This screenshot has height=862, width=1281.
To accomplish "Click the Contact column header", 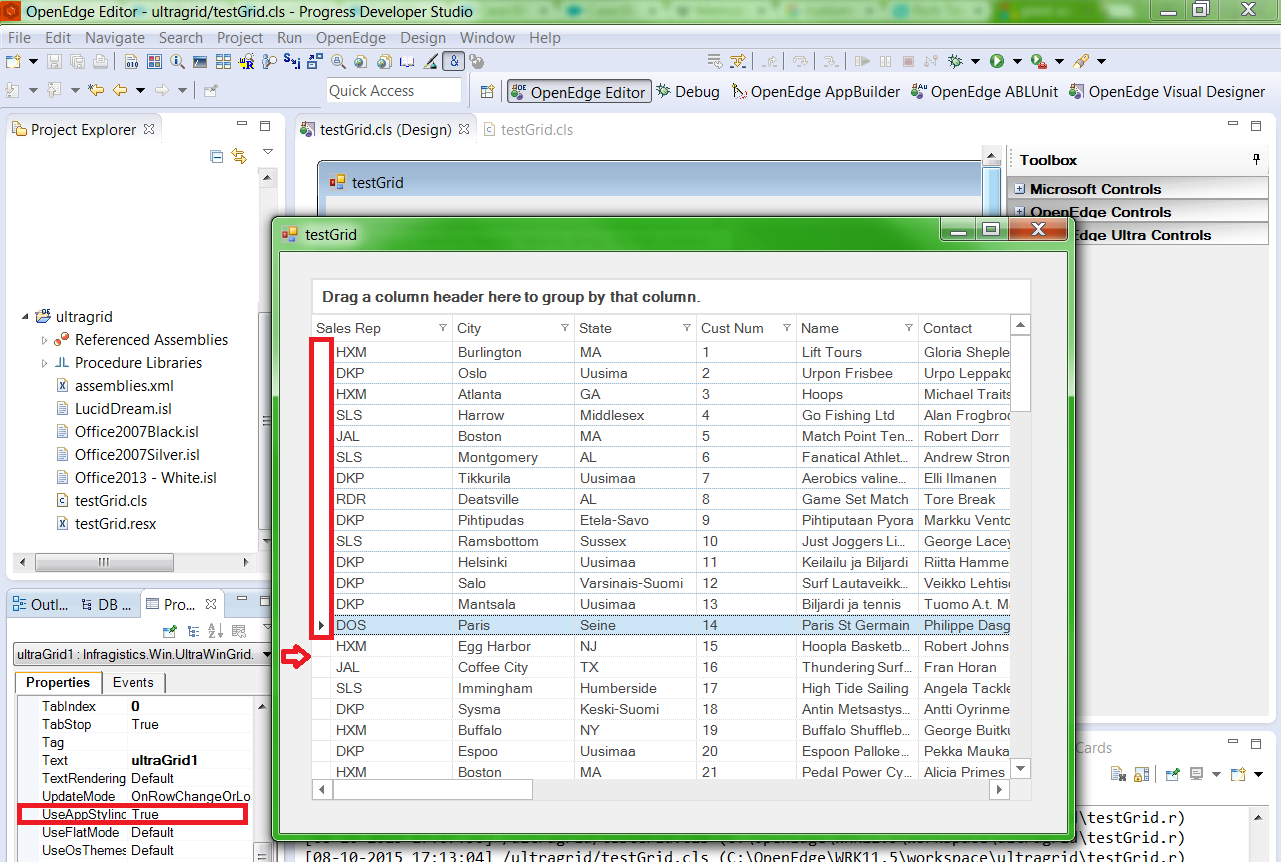I will (964, 328).
